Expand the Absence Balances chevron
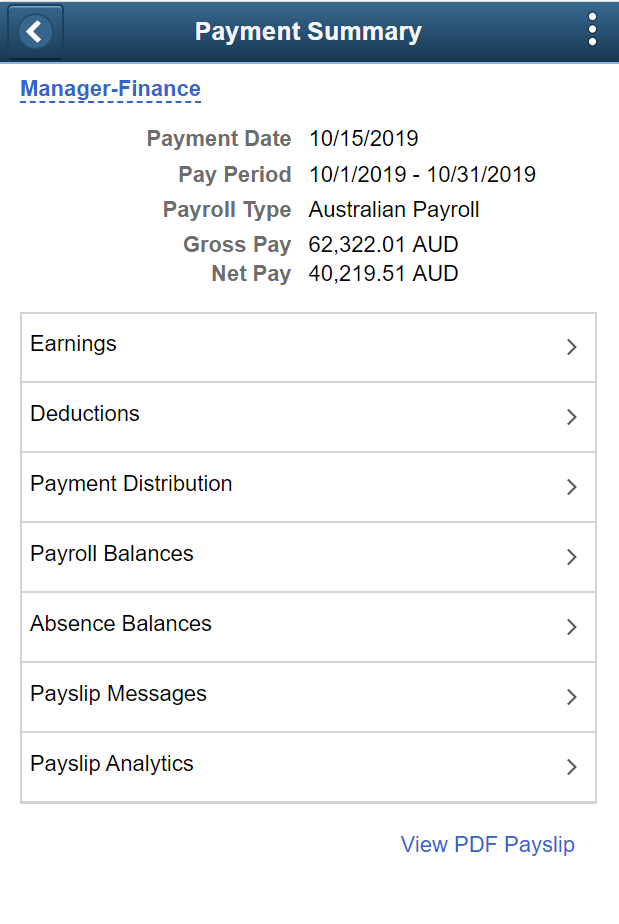Image resolution: width=619 pixels, height=924 pixels. [x=571, y=627]
